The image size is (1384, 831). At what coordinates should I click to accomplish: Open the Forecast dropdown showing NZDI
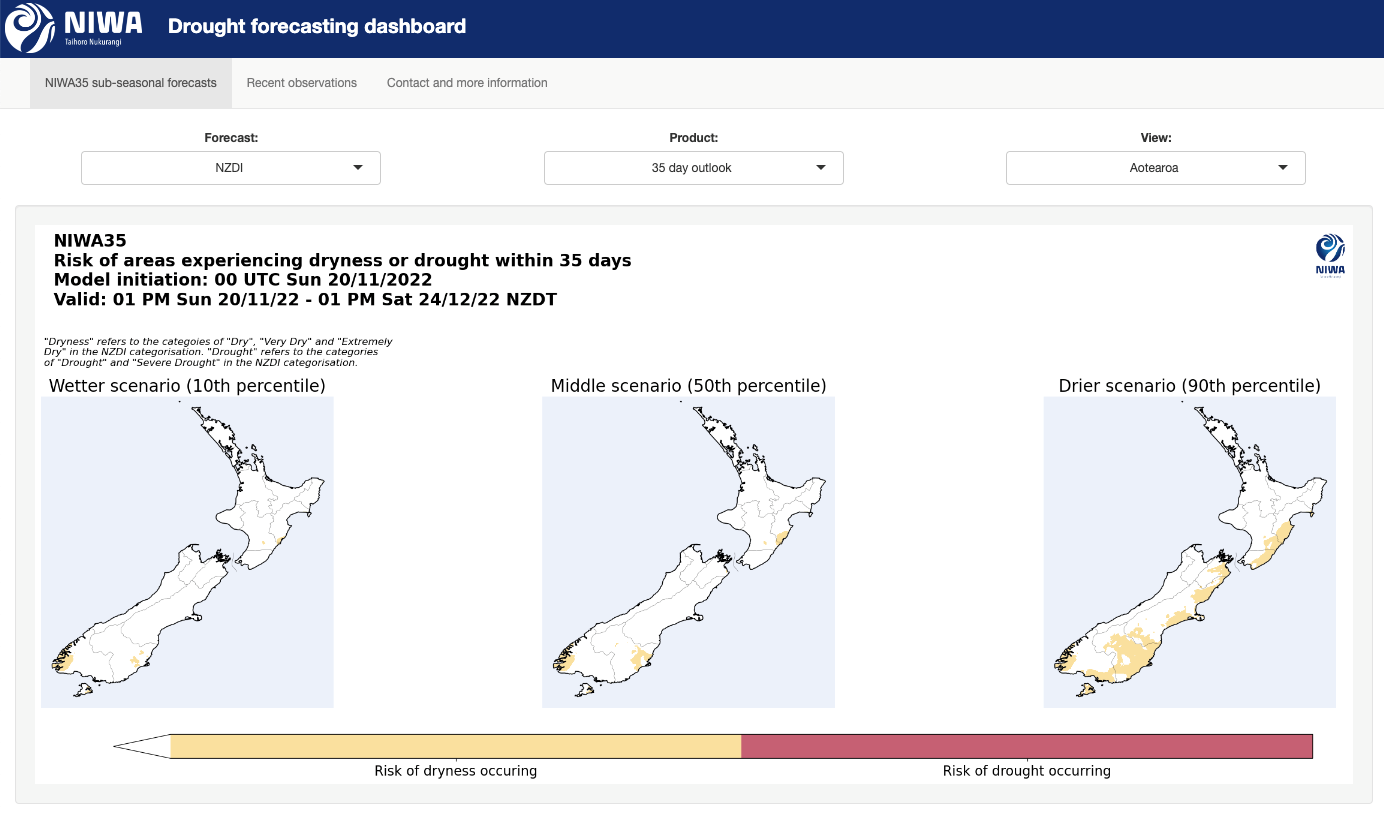pos(230,168)
